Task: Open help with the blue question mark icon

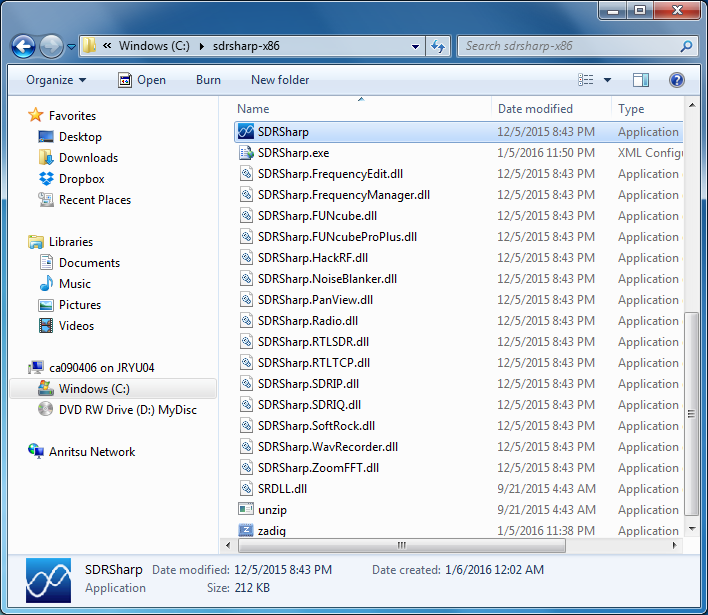Action: pos(676,80)
